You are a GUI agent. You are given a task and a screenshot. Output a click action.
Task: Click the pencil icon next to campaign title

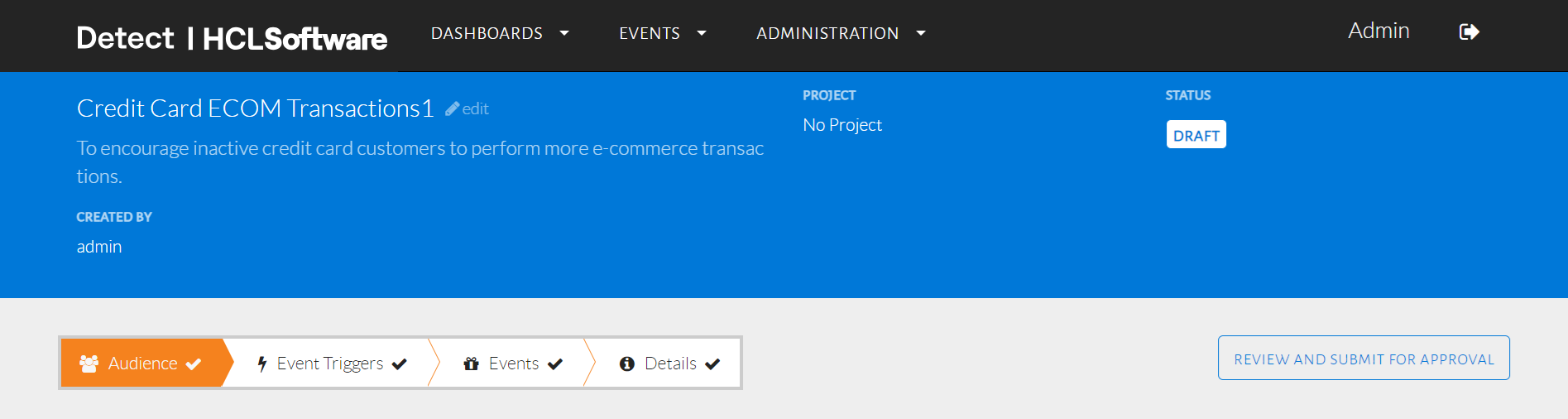pyautogui.click(x=452, y=108)
